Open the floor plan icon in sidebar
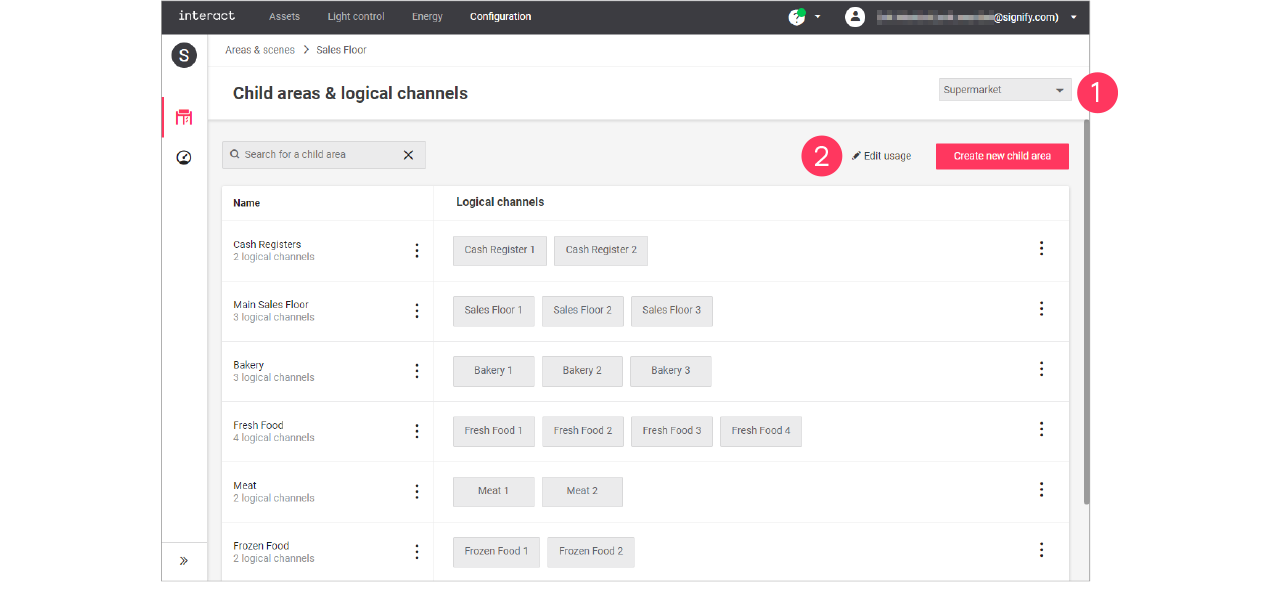 pyautogui.click(x=184, y=118)
